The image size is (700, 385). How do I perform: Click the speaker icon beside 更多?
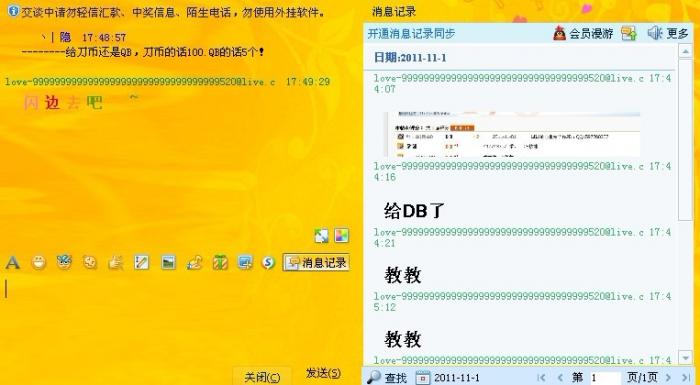654,33
